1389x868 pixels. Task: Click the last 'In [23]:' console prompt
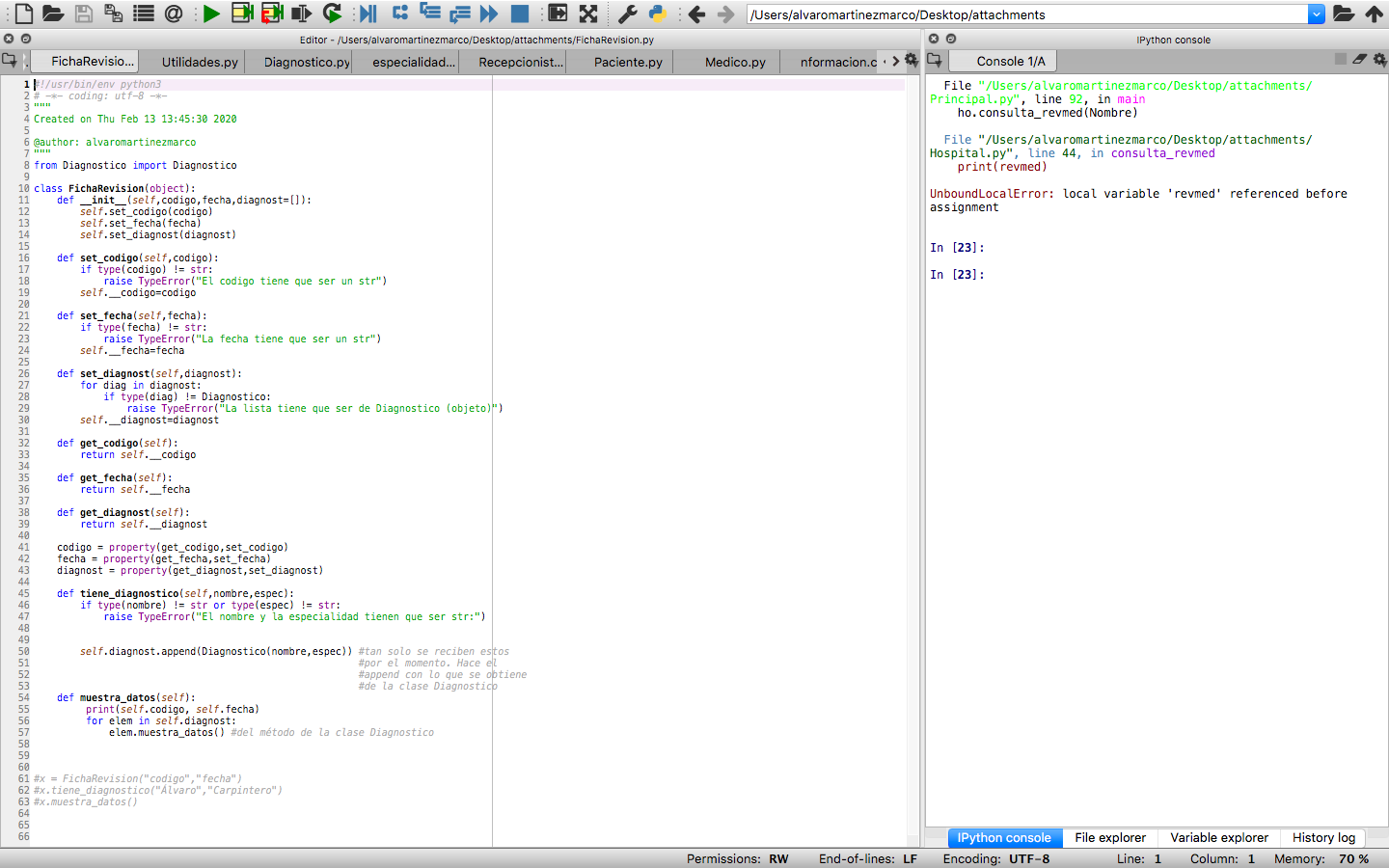tap(957, 275)
